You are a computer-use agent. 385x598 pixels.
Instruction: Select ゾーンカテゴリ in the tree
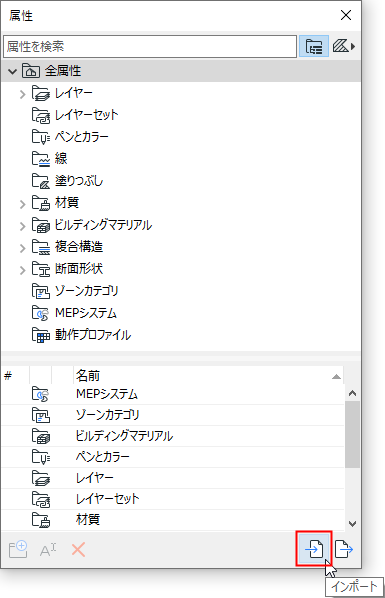tap(87, 291)
